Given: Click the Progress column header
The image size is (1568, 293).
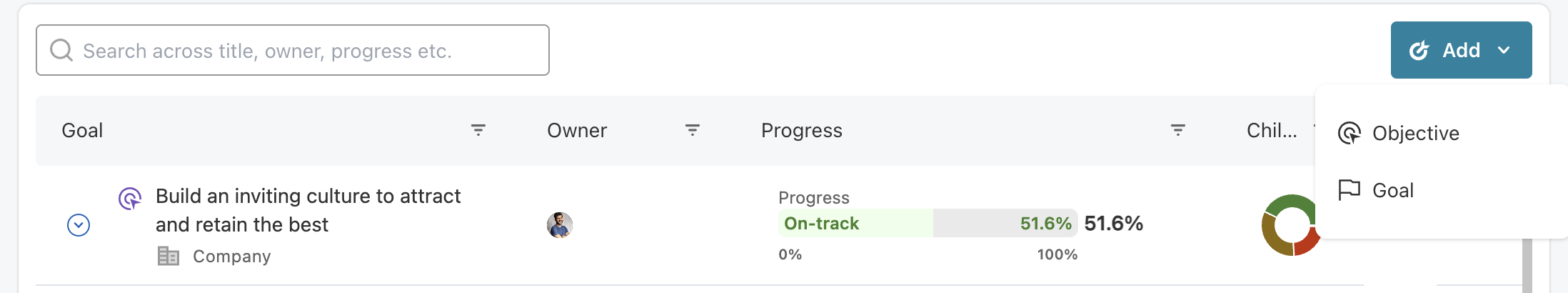Looking at the screenshot, I should click(x=802, y=131).
